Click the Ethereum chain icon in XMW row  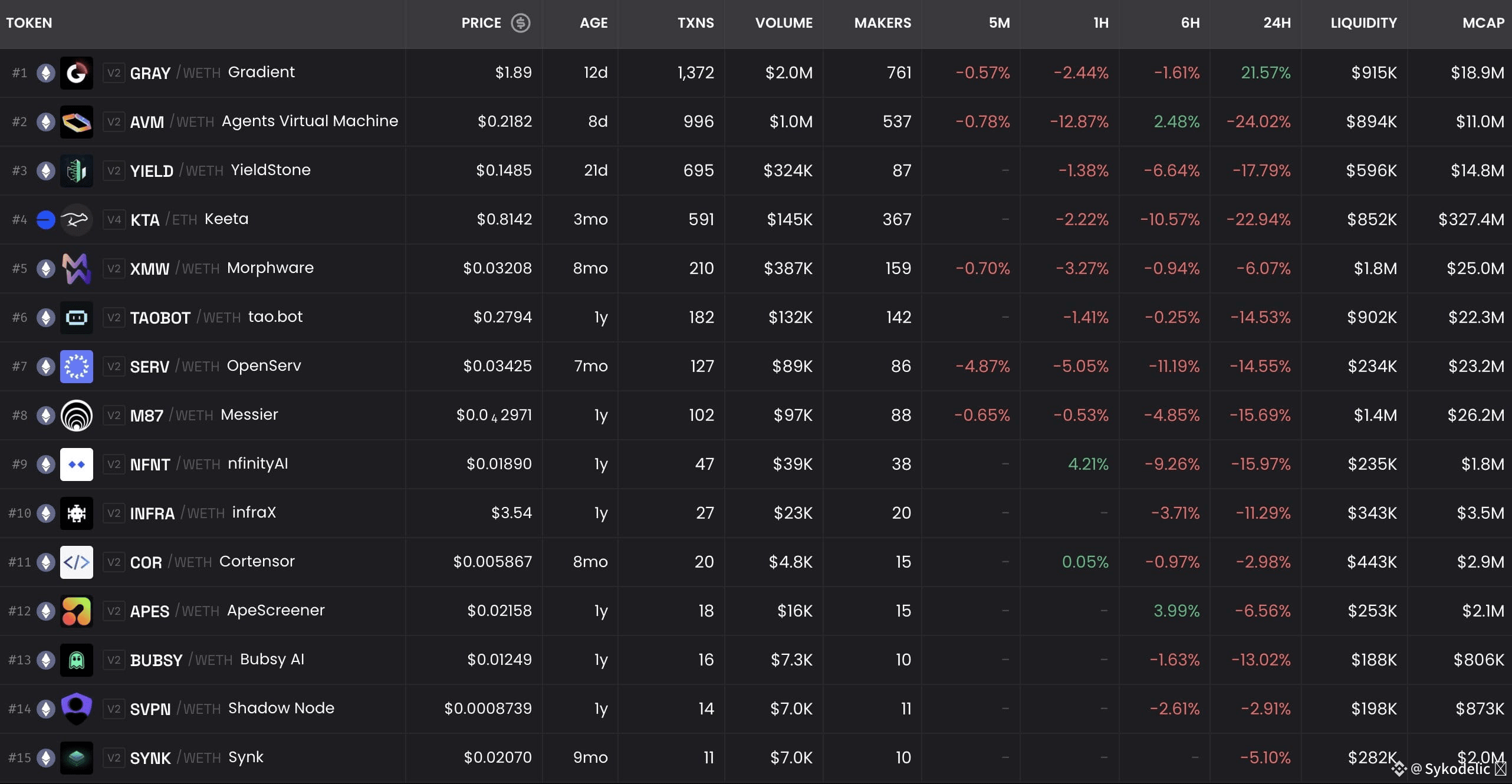[x=45, y=269]
